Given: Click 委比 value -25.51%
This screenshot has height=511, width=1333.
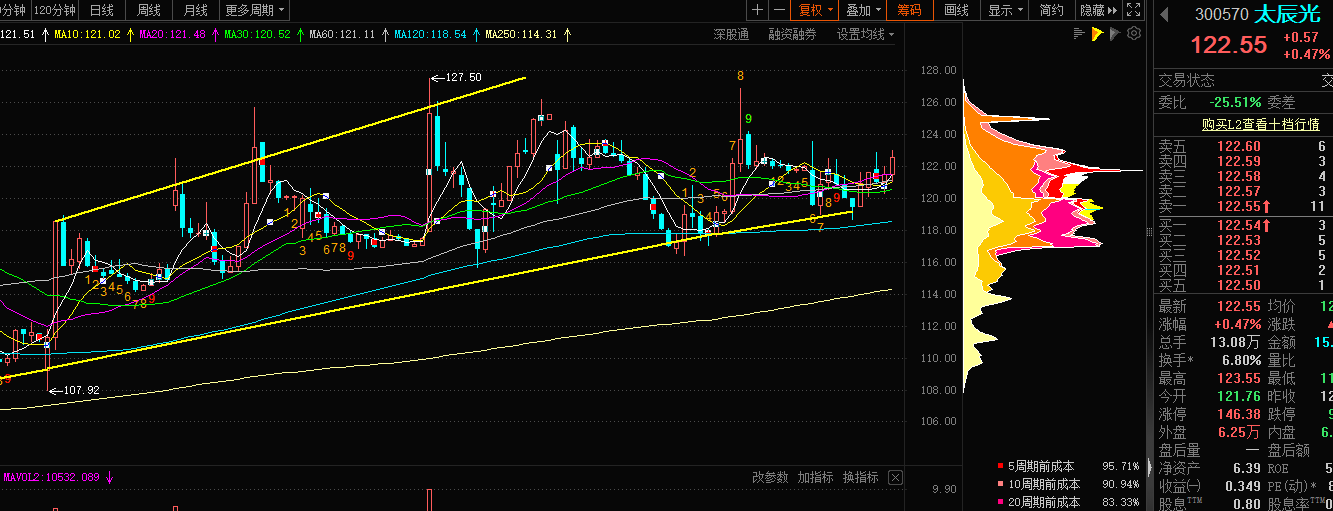Looking at the screenshot, I should click(x=1235, y=102).
